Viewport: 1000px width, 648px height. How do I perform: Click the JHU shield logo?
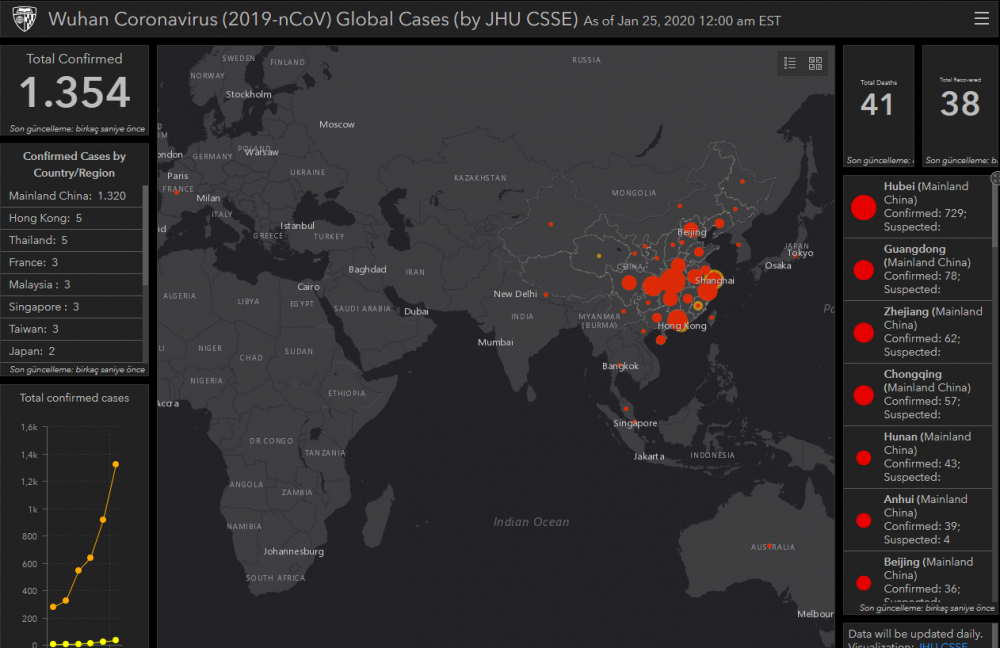pos(23,19)
